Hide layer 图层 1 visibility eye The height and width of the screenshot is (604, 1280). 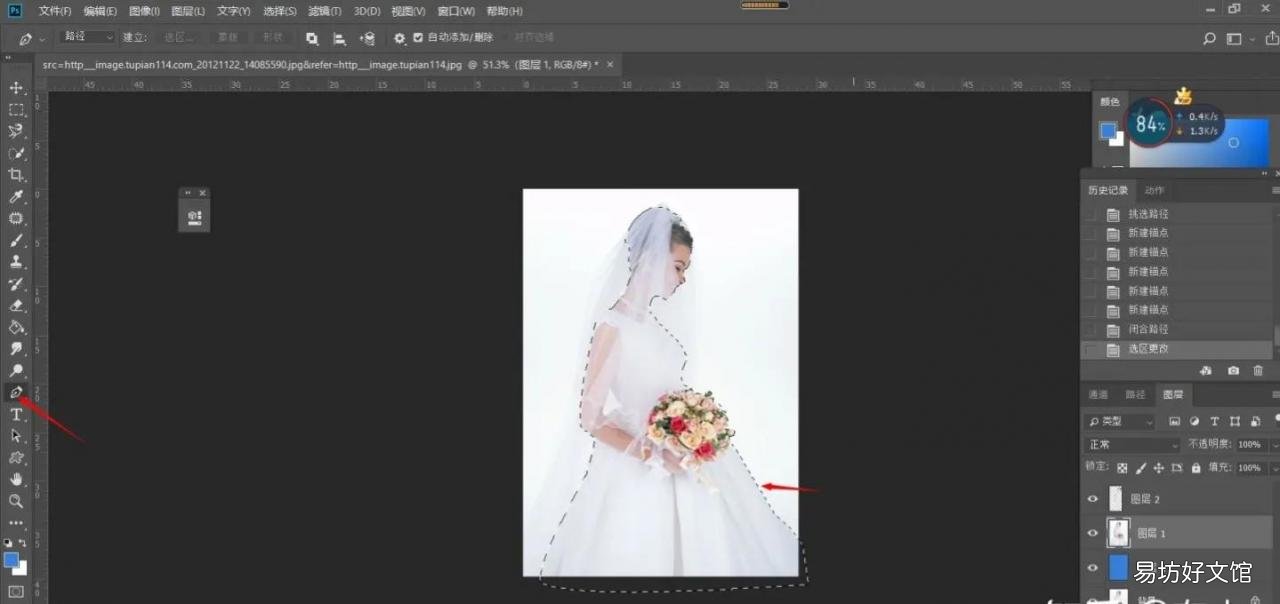coord(1092,533)
